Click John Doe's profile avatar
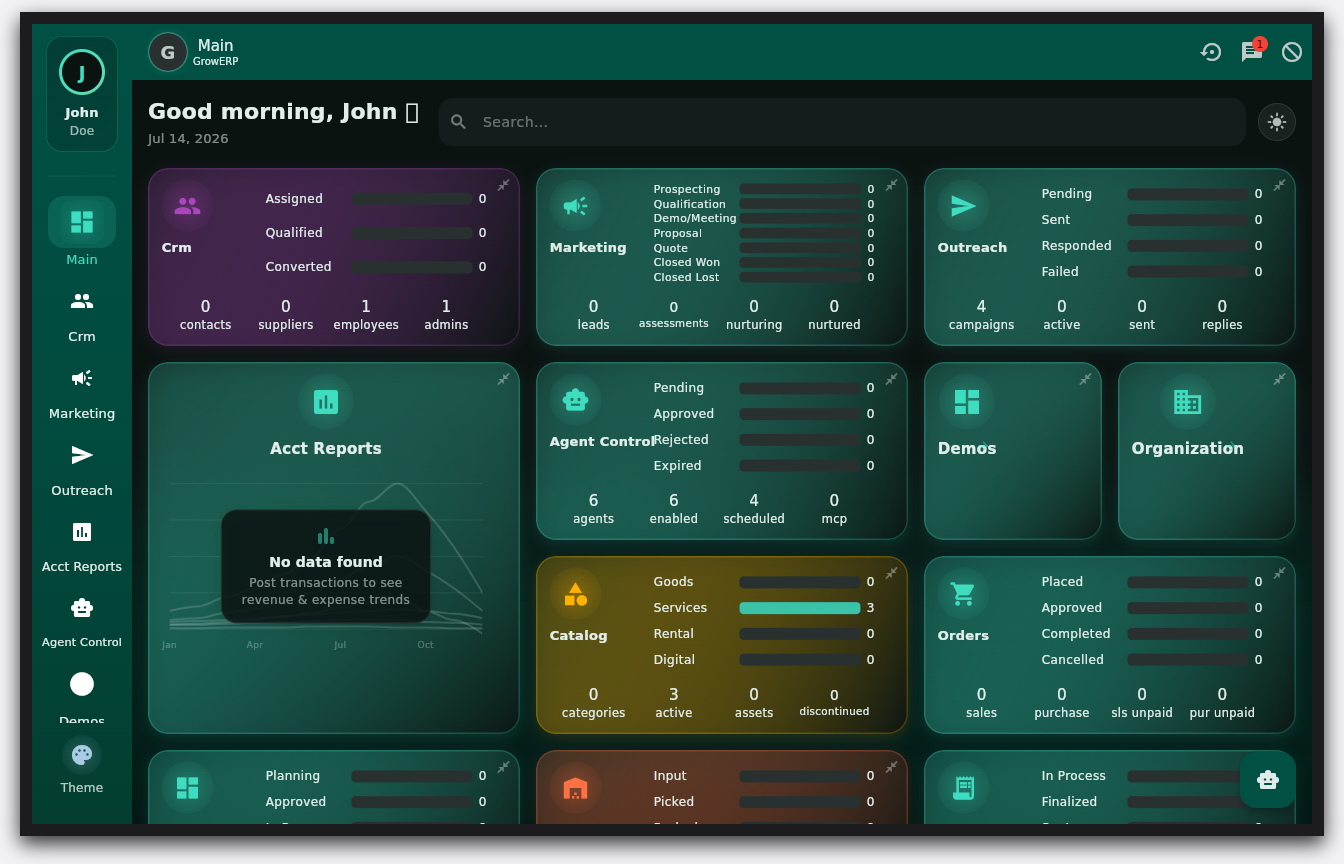1344x864 pixels. click(x=82, y=72)
